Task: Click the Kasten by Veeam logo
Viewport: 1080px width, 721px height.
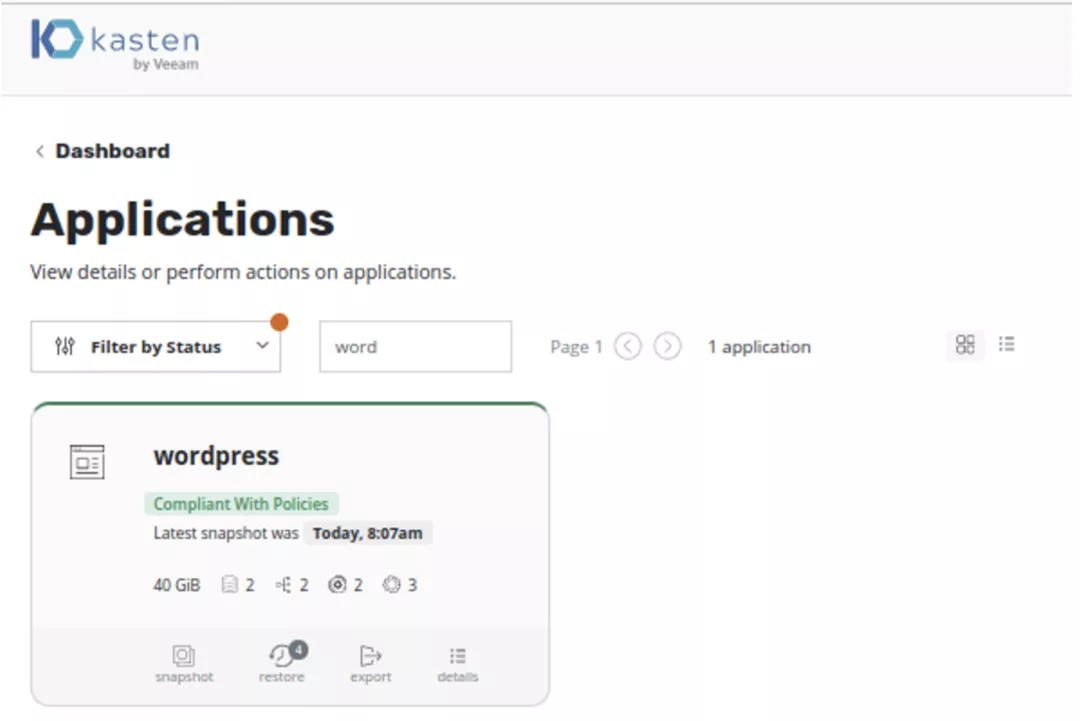Action: click(x=114, y=45)
